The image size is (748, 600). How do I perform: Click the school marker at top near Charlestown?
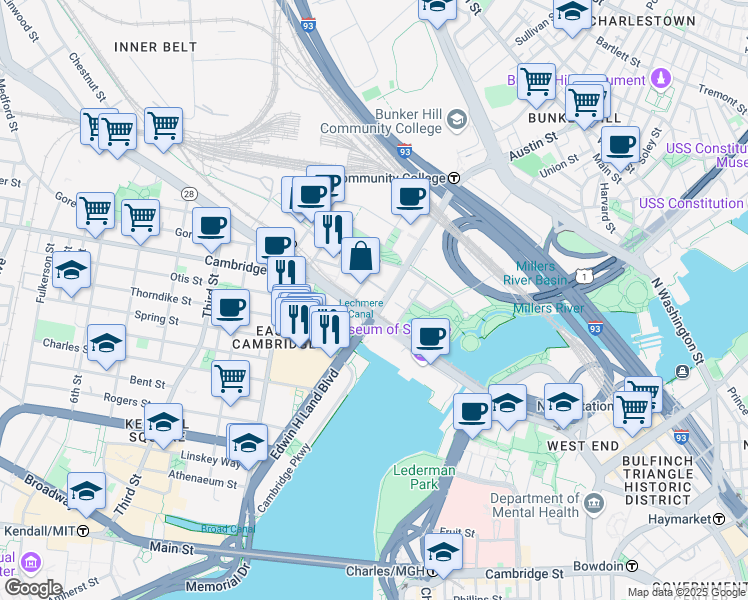[572, 15]
